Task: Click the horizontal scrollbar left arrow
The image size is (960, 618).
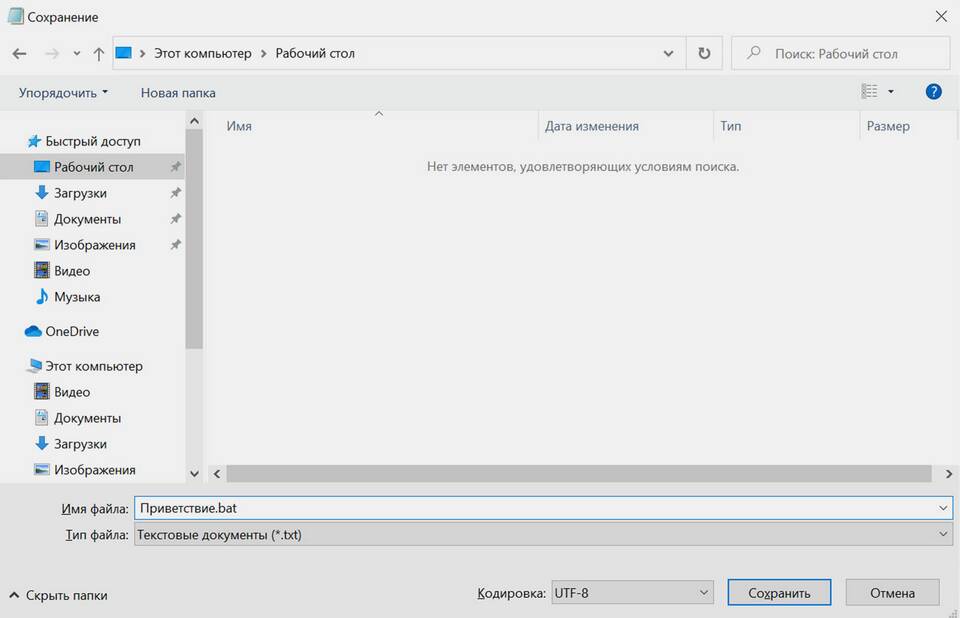Action: point(217,473)
